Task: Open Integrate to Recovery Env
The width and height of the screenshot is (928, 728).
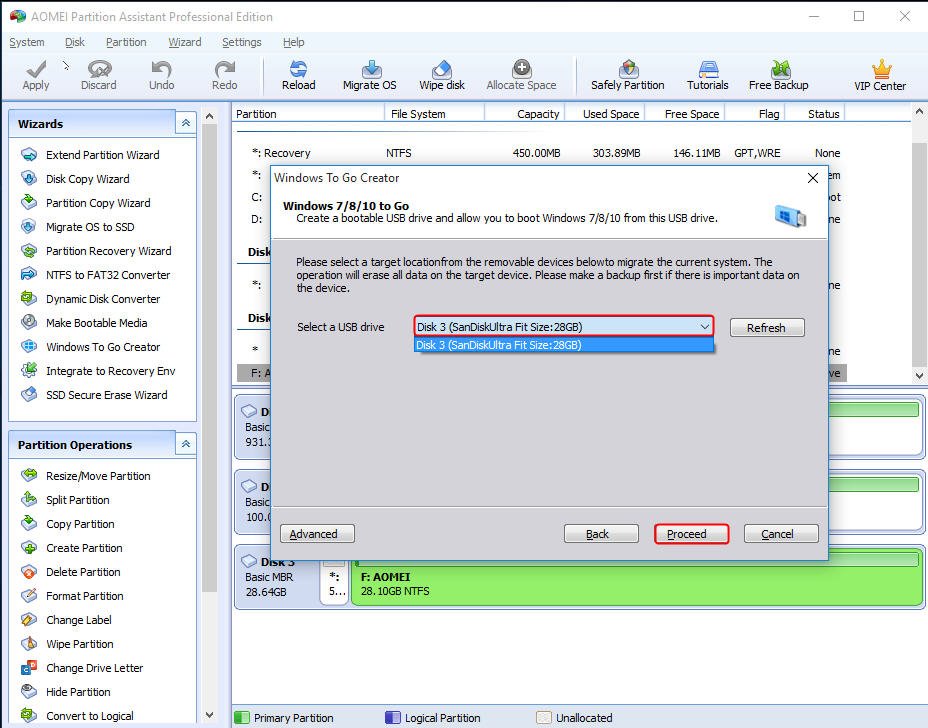Action: (x=98, y=371)
